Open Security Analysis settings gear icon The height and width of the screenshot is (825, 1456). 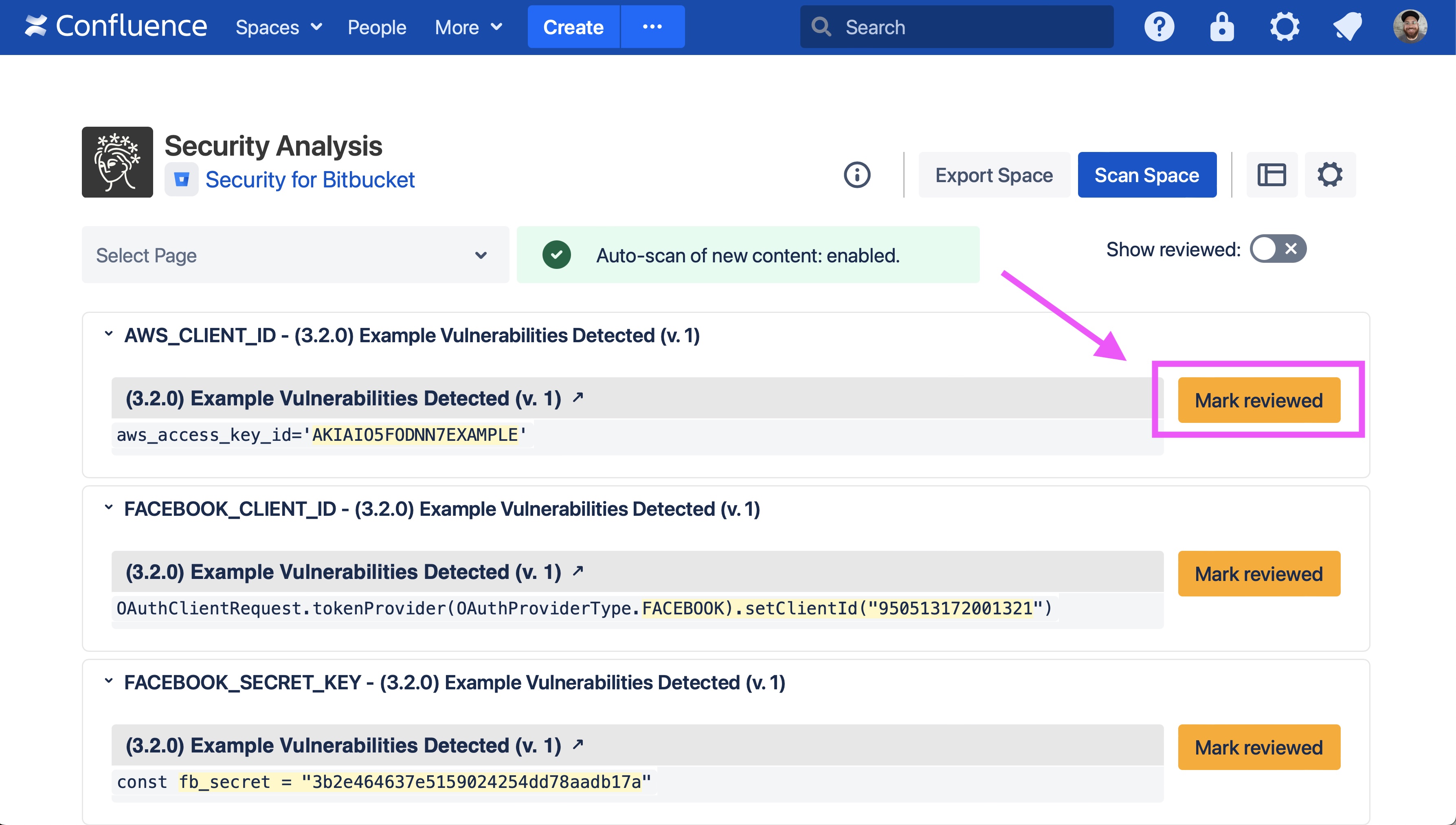pos(1330,174)
